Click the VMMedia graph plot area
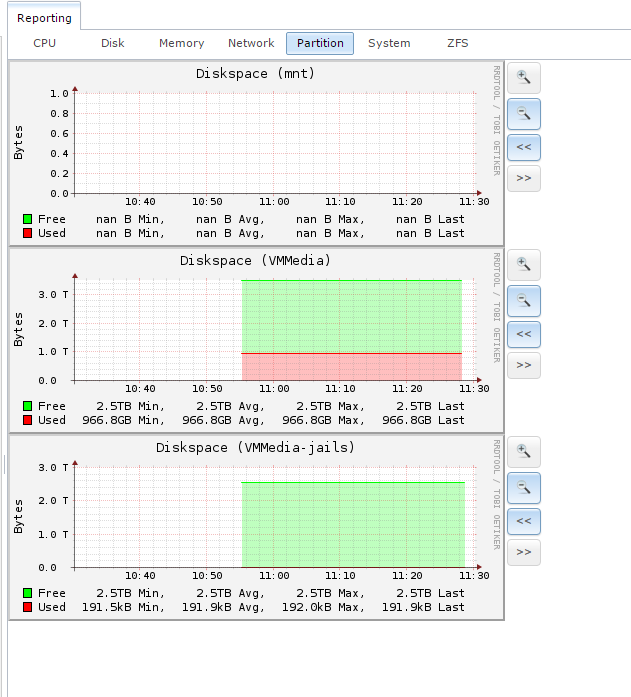Screen dimensions: 631x697 [275, 330]
